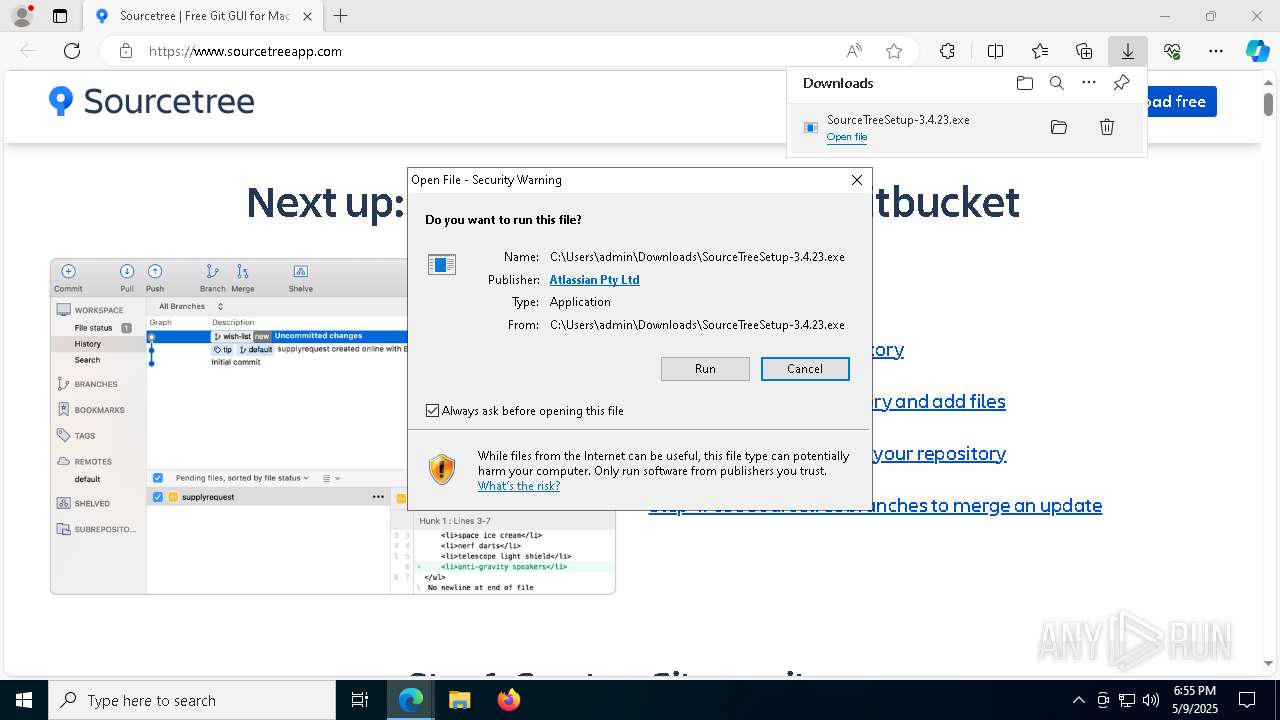Refresh the Sourcetree page
Screen dimensions: 1280x720
[72, 51]
